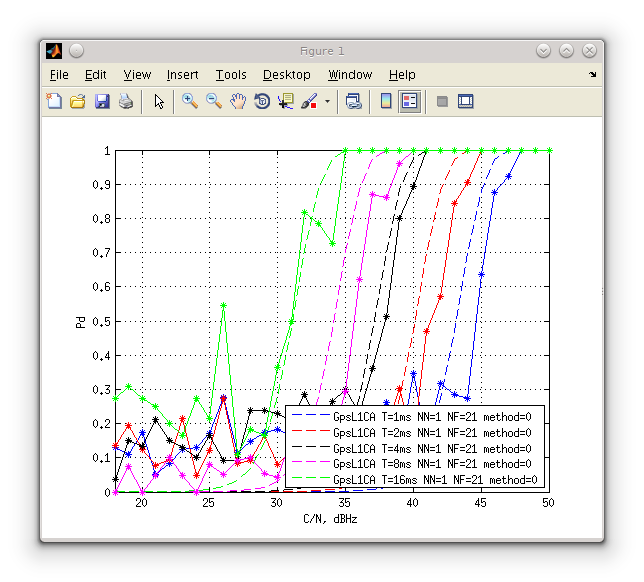Activate the Pan hand tool

(x=238, y=101)
